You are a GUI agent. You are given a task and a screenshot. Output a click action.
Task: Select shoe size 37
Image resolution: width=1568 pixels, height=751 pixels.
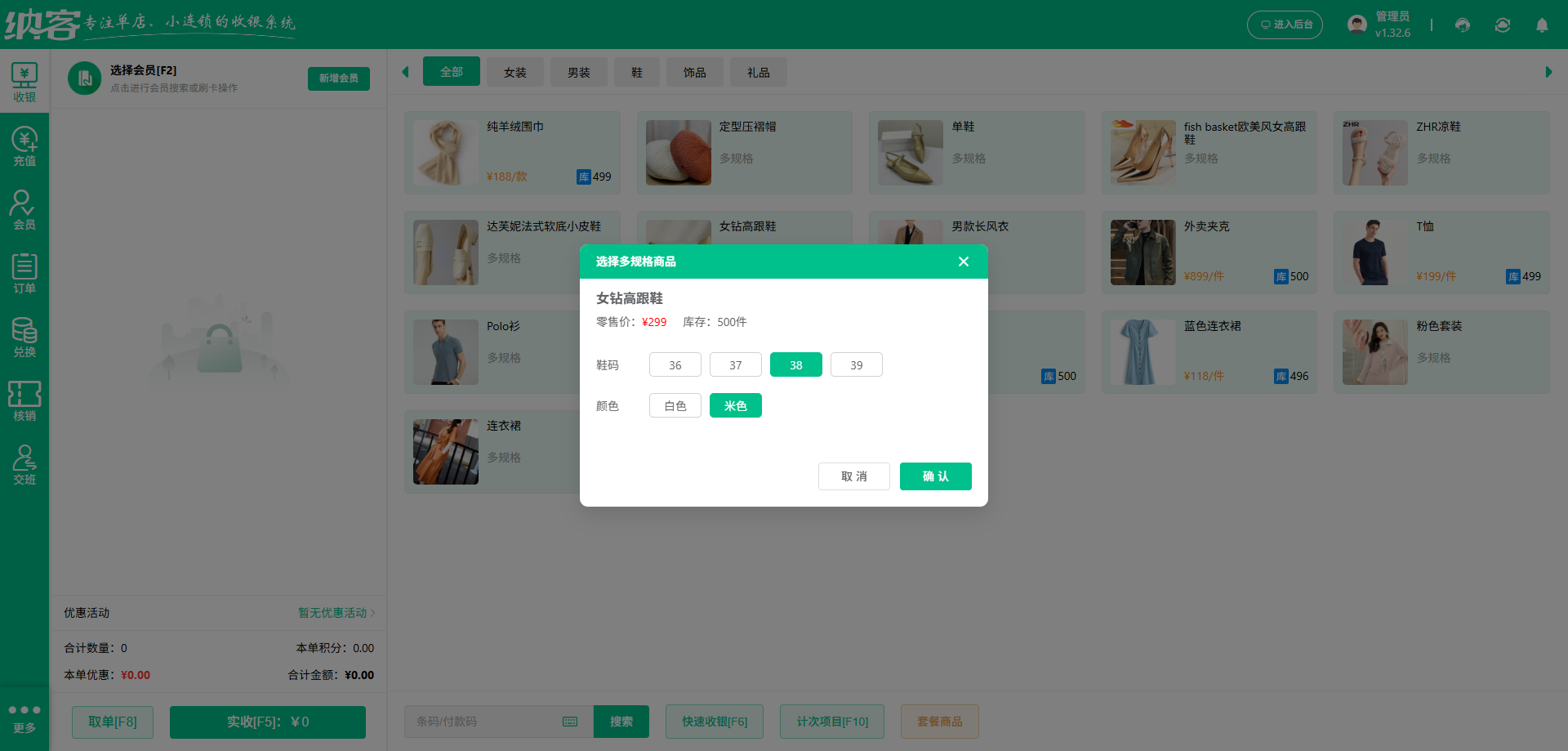(x=735, y=364)
